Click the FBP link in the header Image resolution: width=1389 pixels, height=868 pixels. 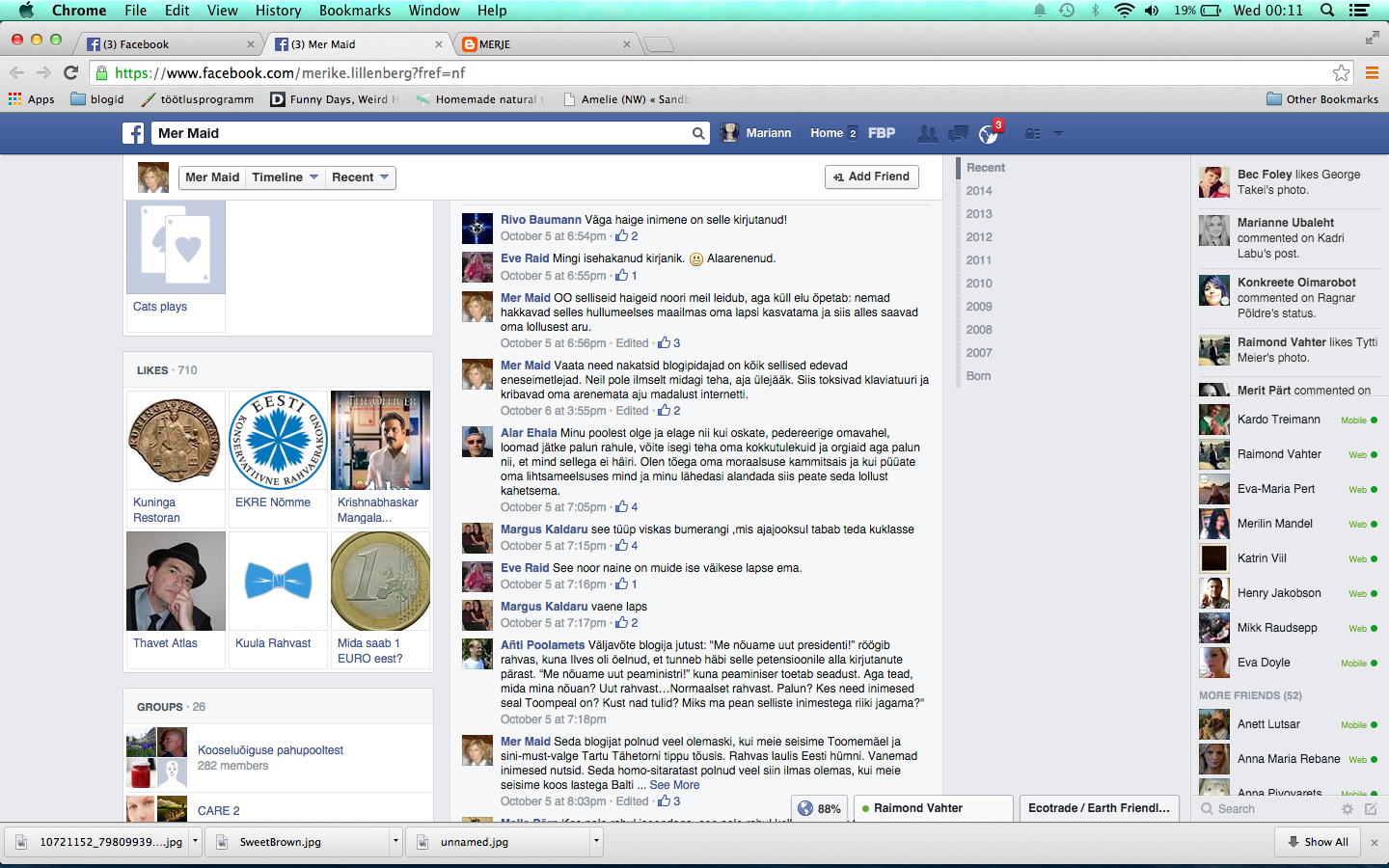pos(882,133)
